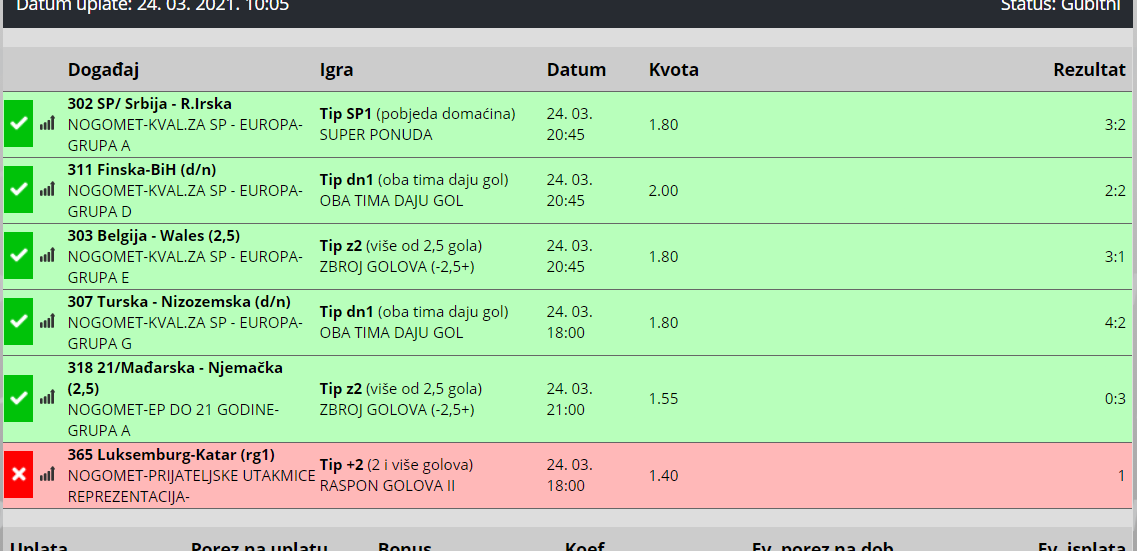1137x551 pixels.
Task: Click RASPON GOLOVA II label
Action: click(387, 486)
